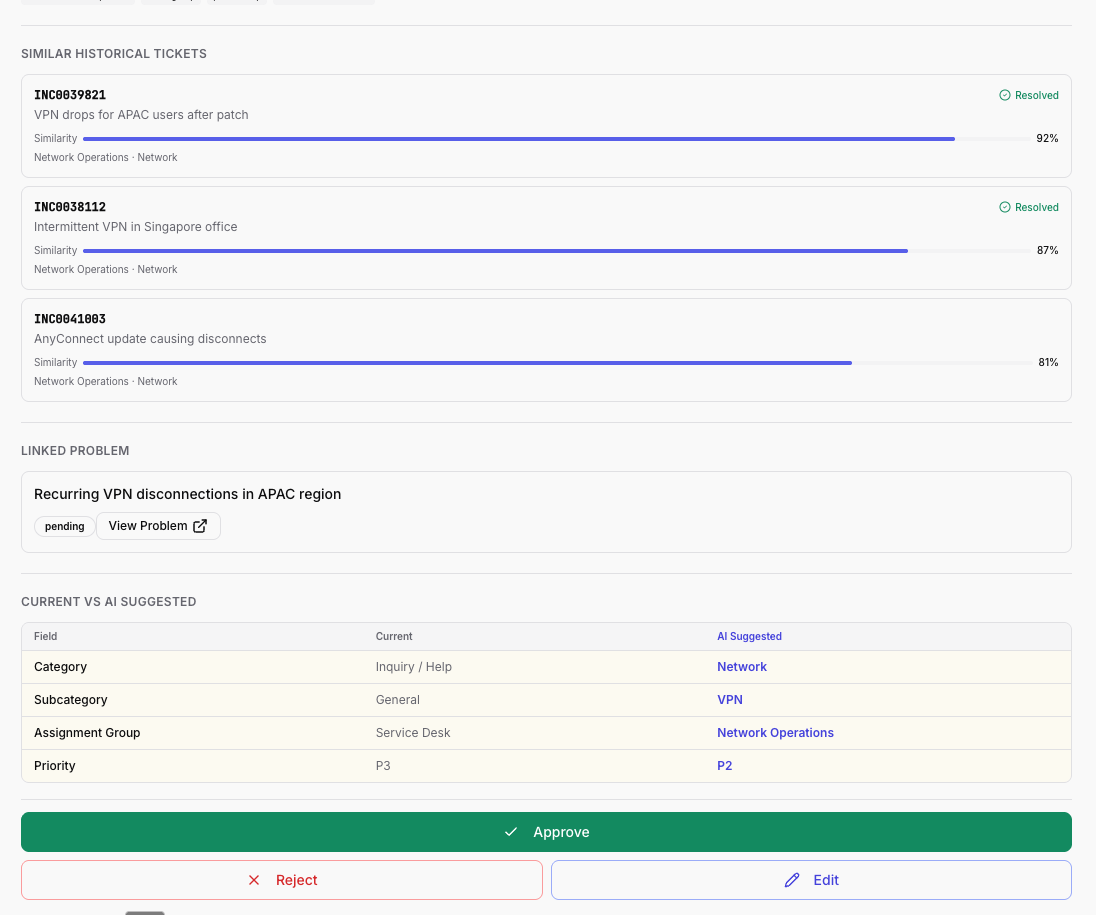Click the 87% similarity value
The width and height of the screenshot is (1096, 915).
point(1047,250)
